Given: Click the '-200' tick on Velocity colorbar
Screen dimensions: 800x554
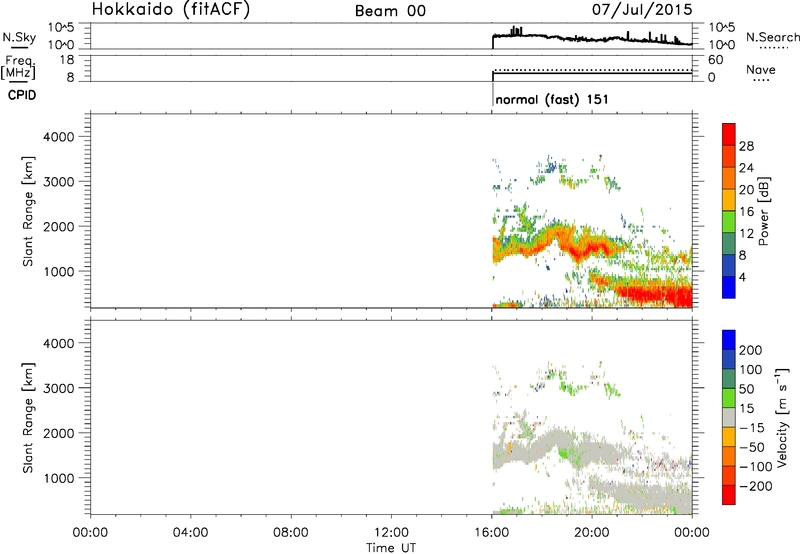Looking at the screenshot, I should tap(755, 486).
